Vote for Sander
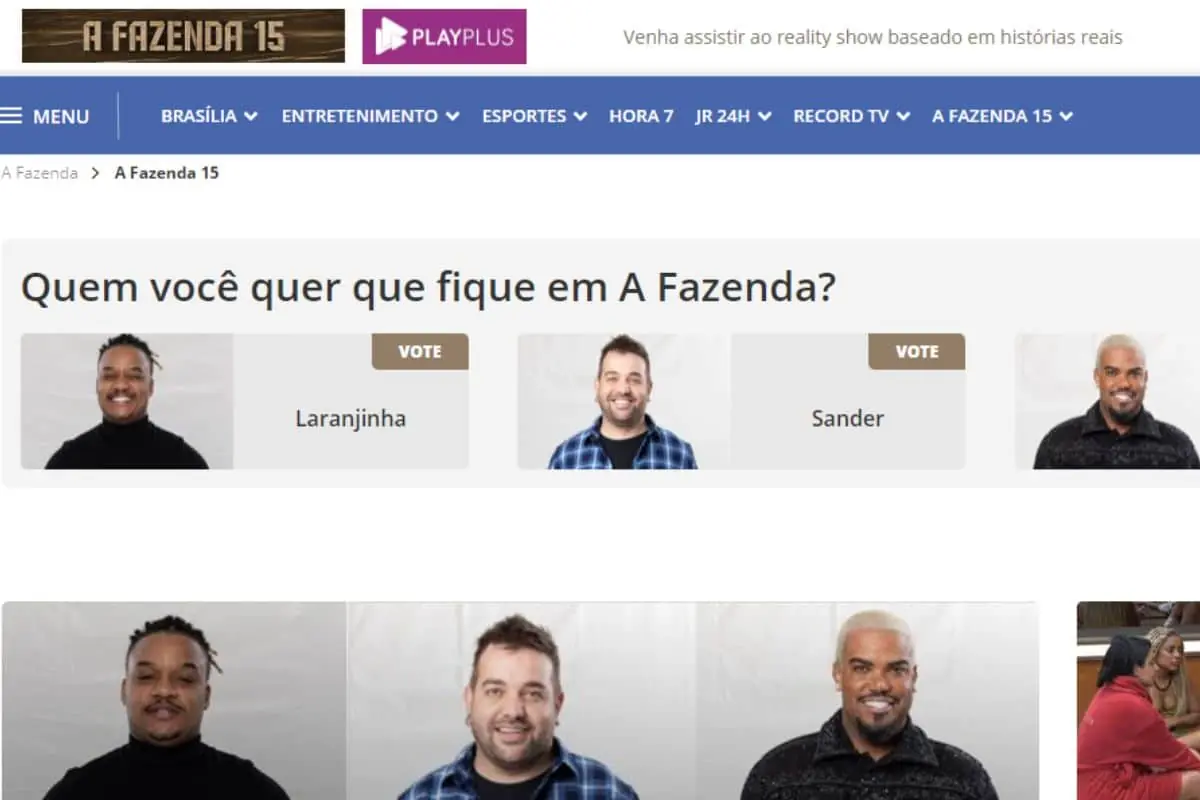1200x800 pixels. (x=916, y=352)
